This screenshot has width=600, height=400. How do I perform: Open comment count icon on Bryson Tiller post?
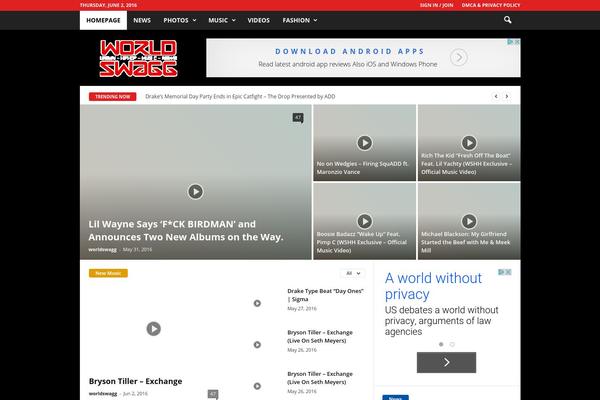click(x=213, y=394)
